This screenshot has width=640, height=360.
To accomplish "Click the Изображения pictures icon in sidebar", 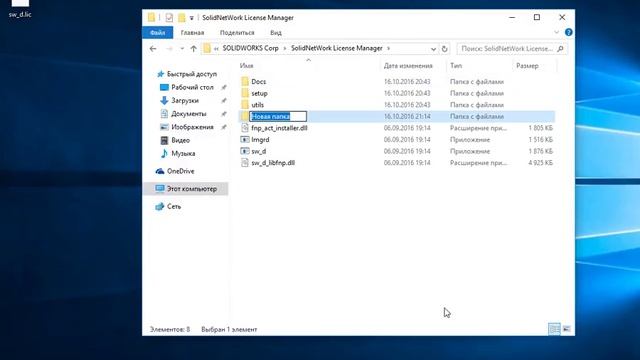I will pos(164,127).
